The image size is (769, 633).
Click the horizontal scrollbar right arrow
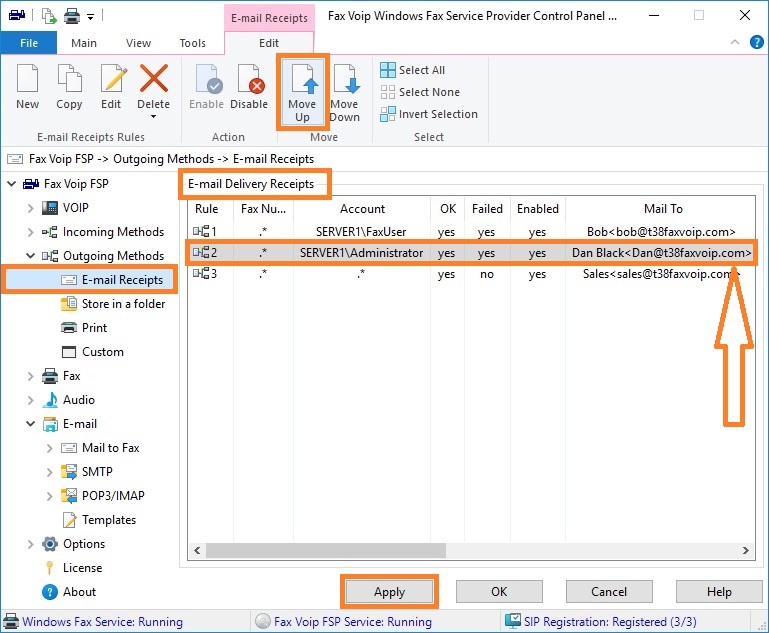746,551
